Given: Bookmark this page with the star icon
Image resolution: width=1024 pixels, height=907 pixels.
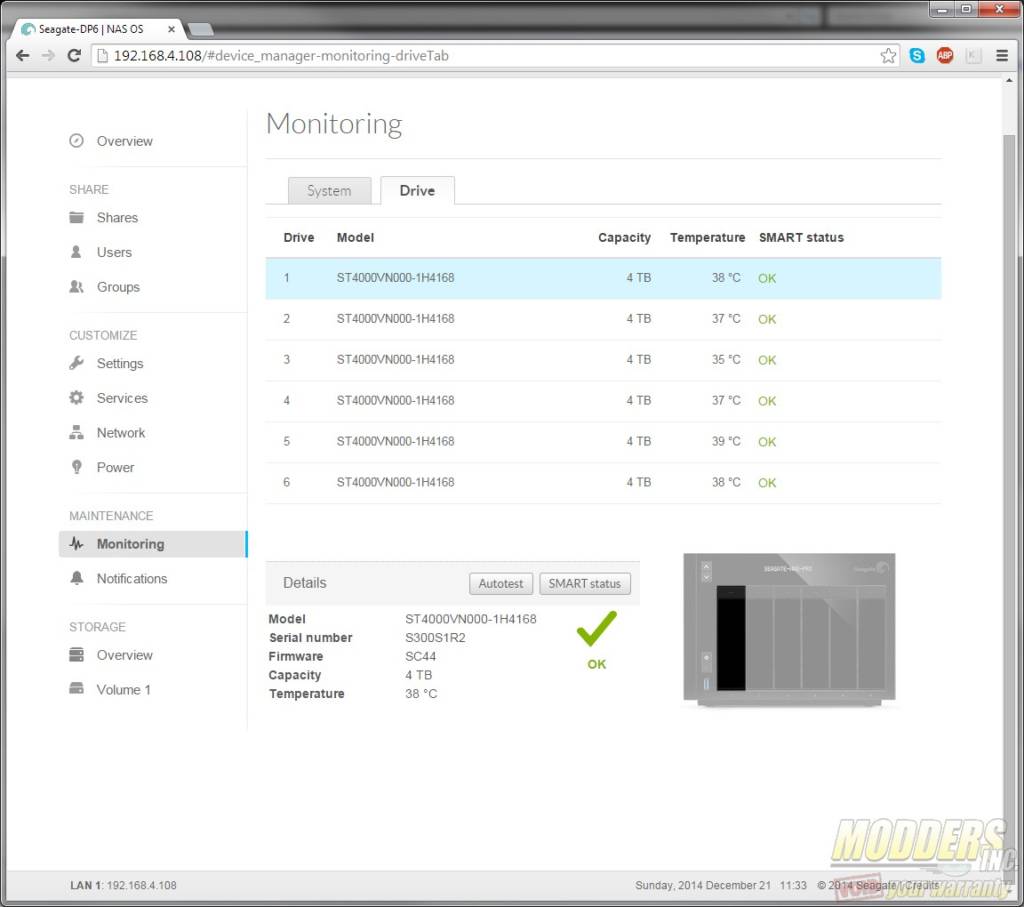Looking at the screenshot, I should point(888,56).
